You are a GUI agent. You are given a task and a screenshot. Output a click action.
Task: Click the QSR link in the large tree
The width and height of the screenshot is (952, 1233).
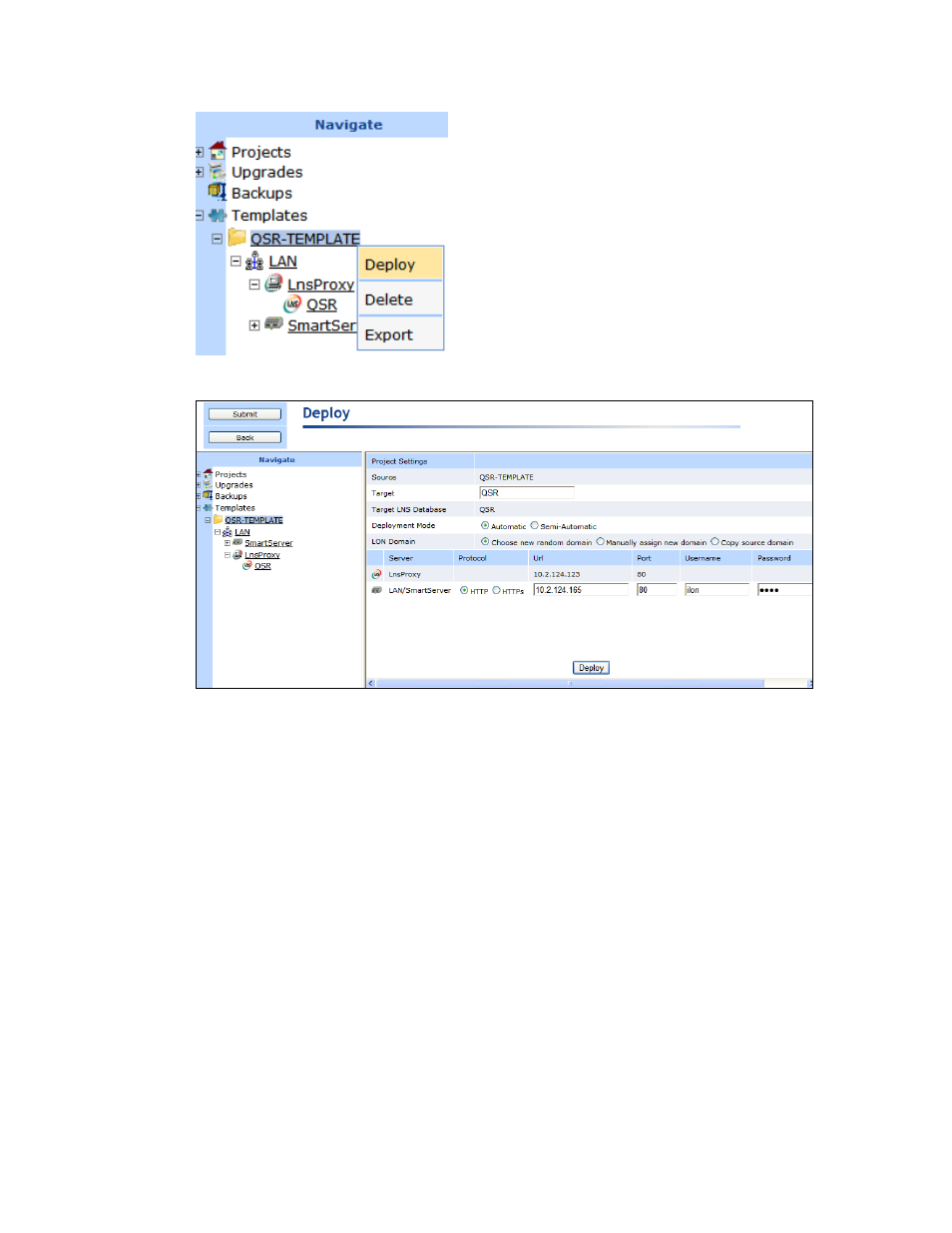pyautogui.click(x=321, y=305)
